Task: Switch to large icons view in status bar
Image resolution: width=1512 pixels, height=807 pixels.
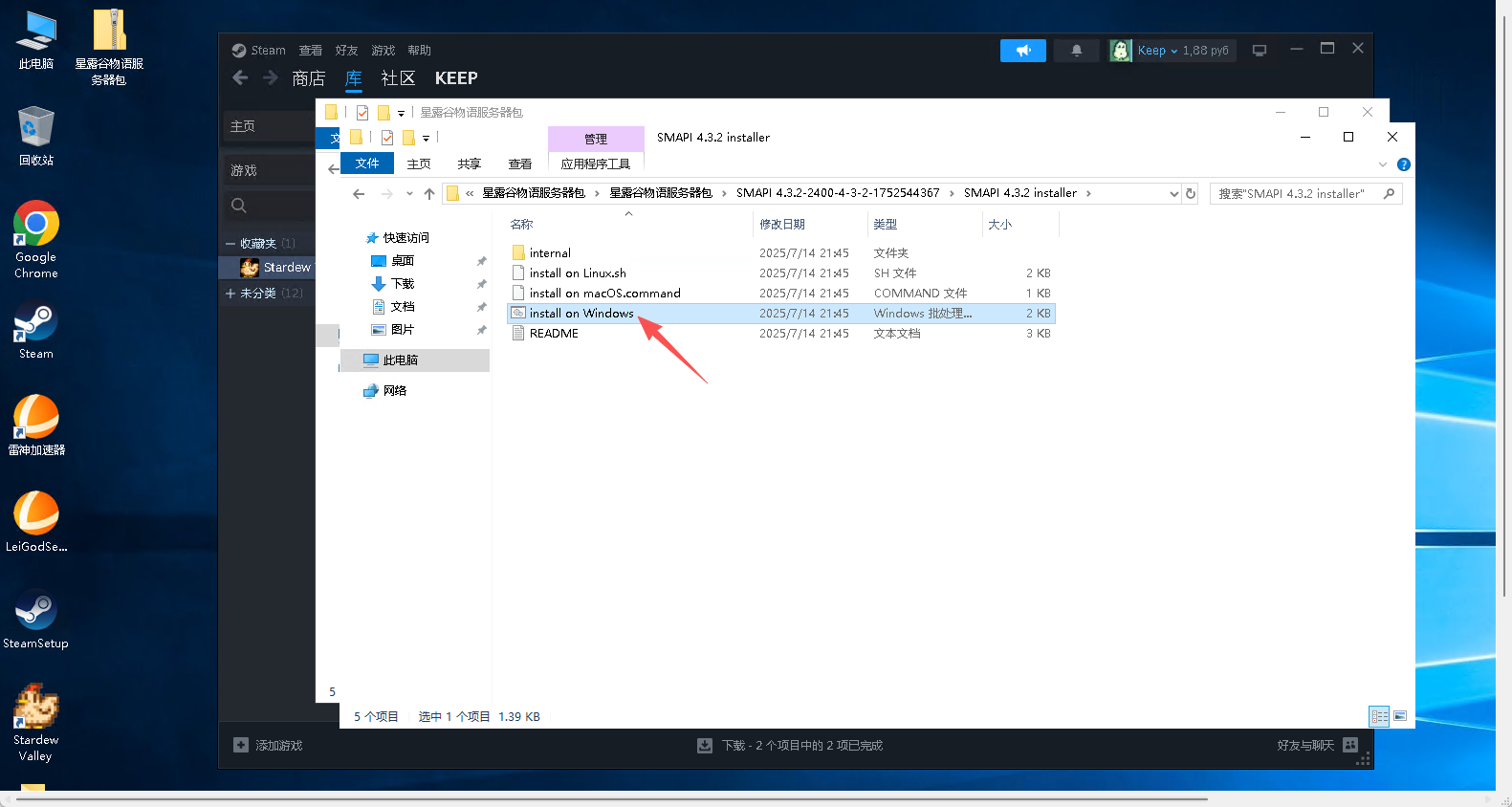Action: [x=1400, y=716]
